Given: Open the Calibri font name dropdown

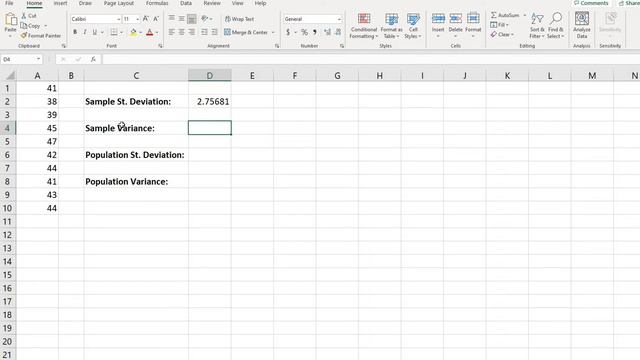Looking at the screenshot, I should (118, 19).
